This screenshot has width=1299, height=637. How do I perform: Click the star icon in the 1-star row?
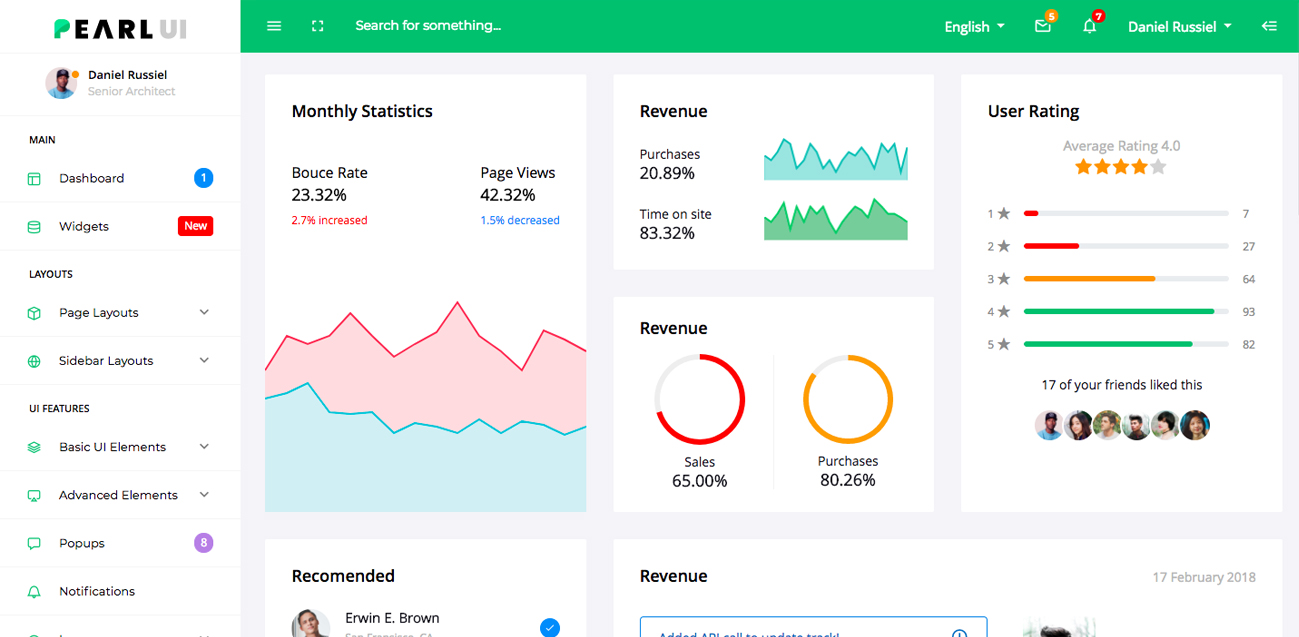[x=1004, y=213]
